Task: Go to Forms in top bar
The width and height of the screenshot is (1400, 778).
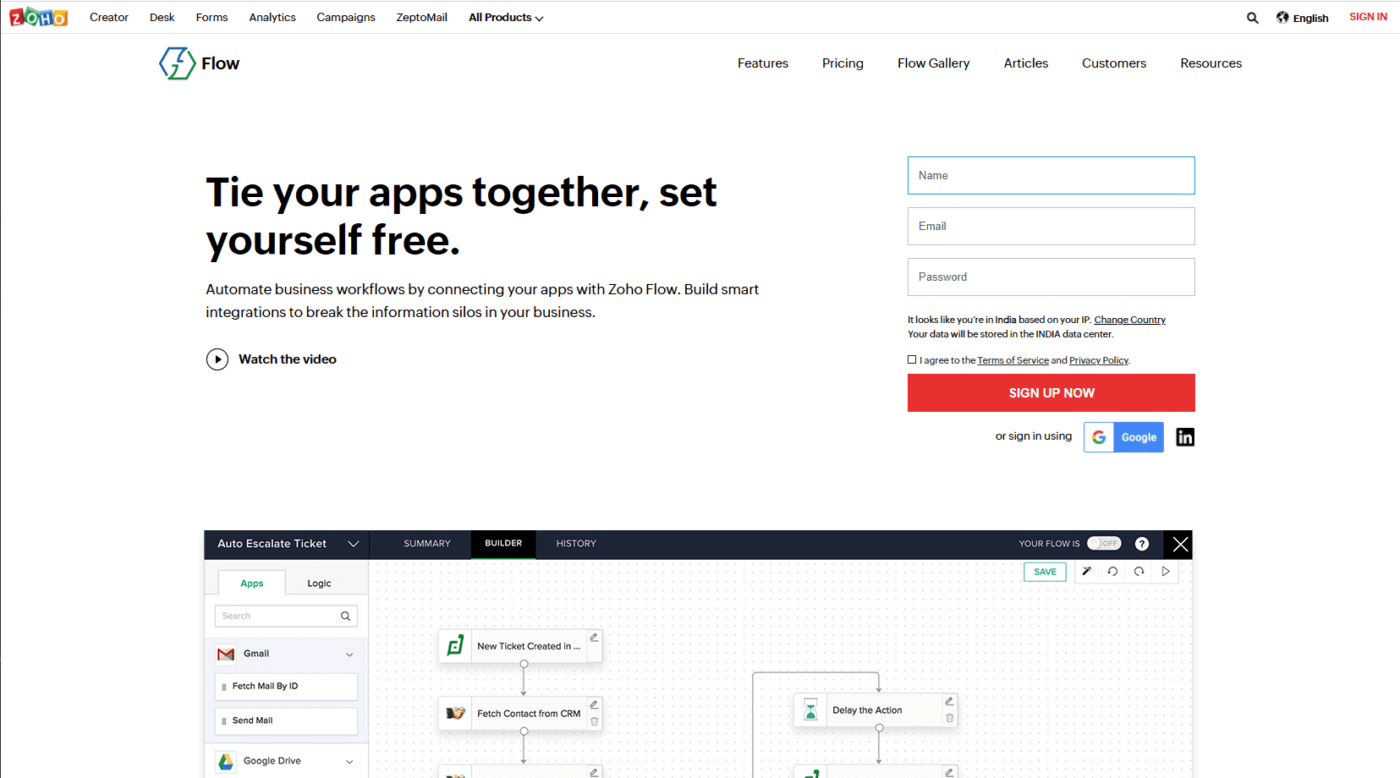Action: (212, 18)
